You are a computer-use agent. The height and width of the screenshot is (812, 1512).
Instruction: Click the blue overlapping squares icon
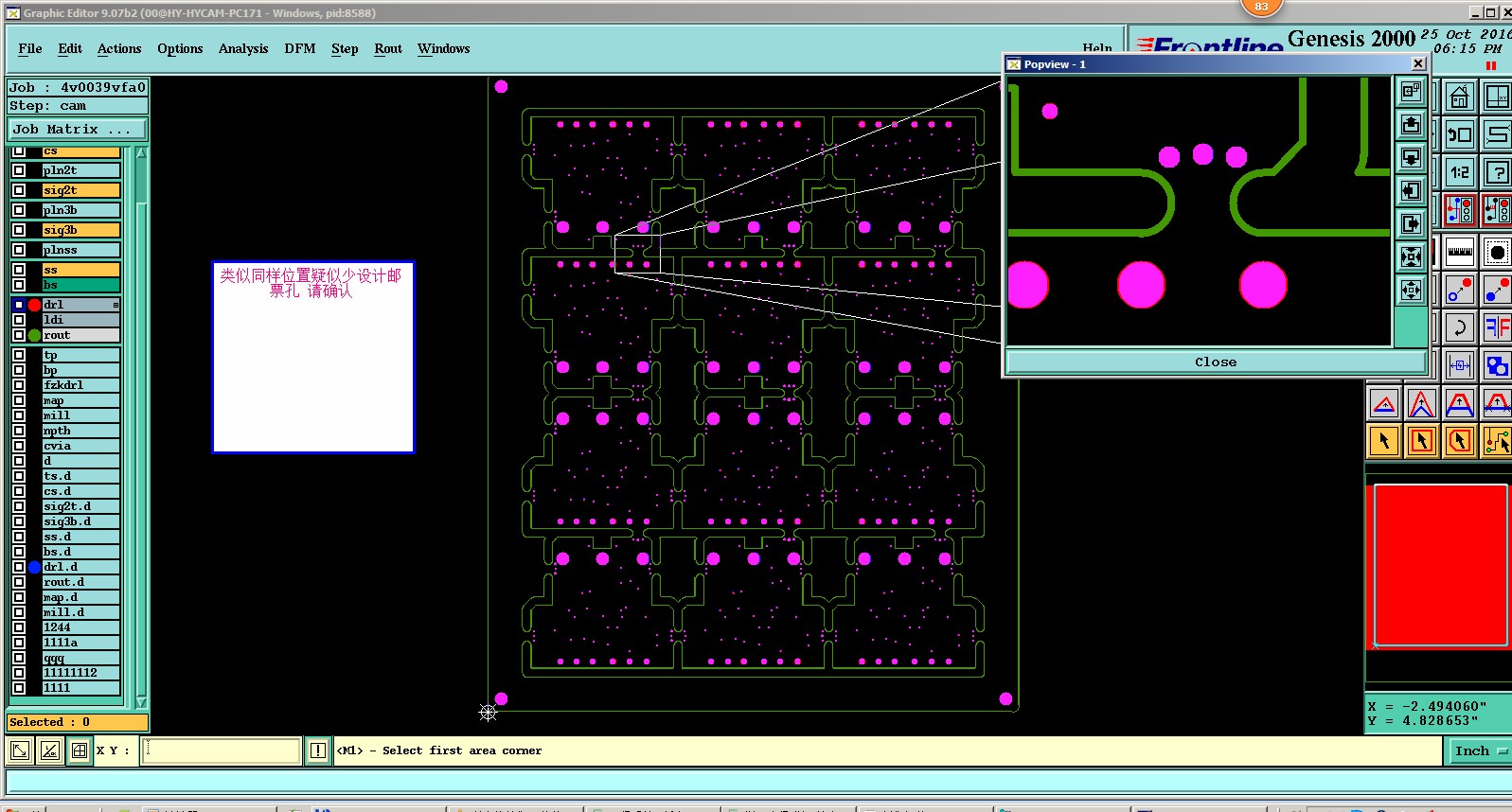pos(1497,365)
